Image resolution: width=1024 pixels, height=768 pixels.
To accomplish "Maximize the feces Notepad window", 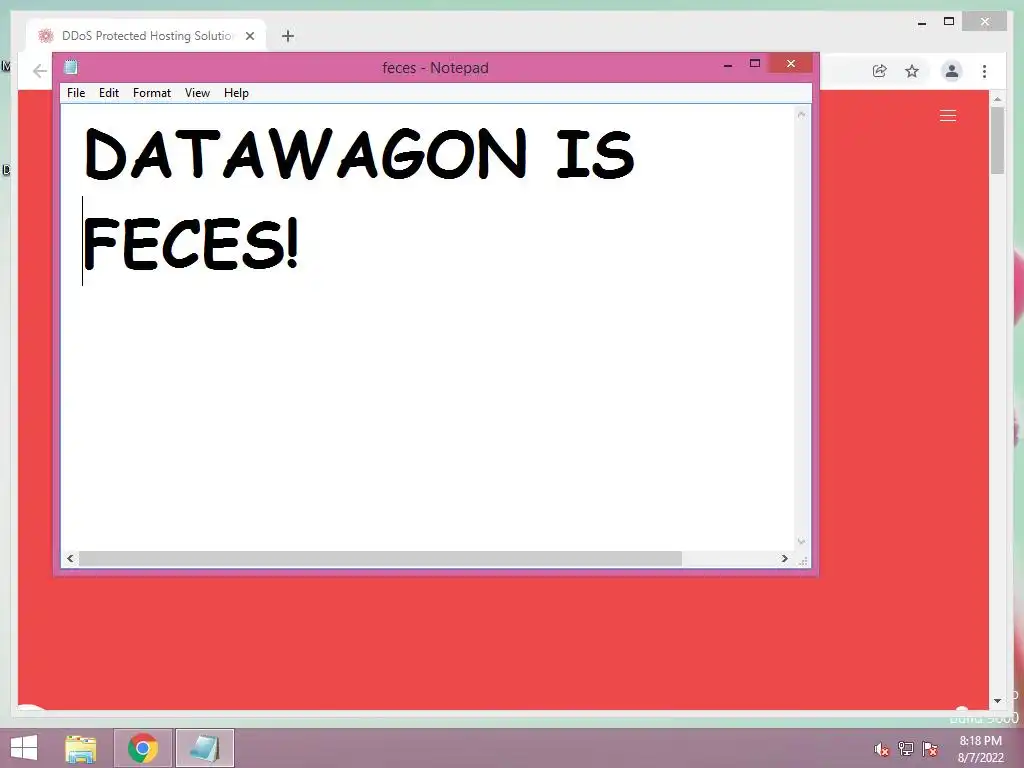I will click(x=755, y=64).
